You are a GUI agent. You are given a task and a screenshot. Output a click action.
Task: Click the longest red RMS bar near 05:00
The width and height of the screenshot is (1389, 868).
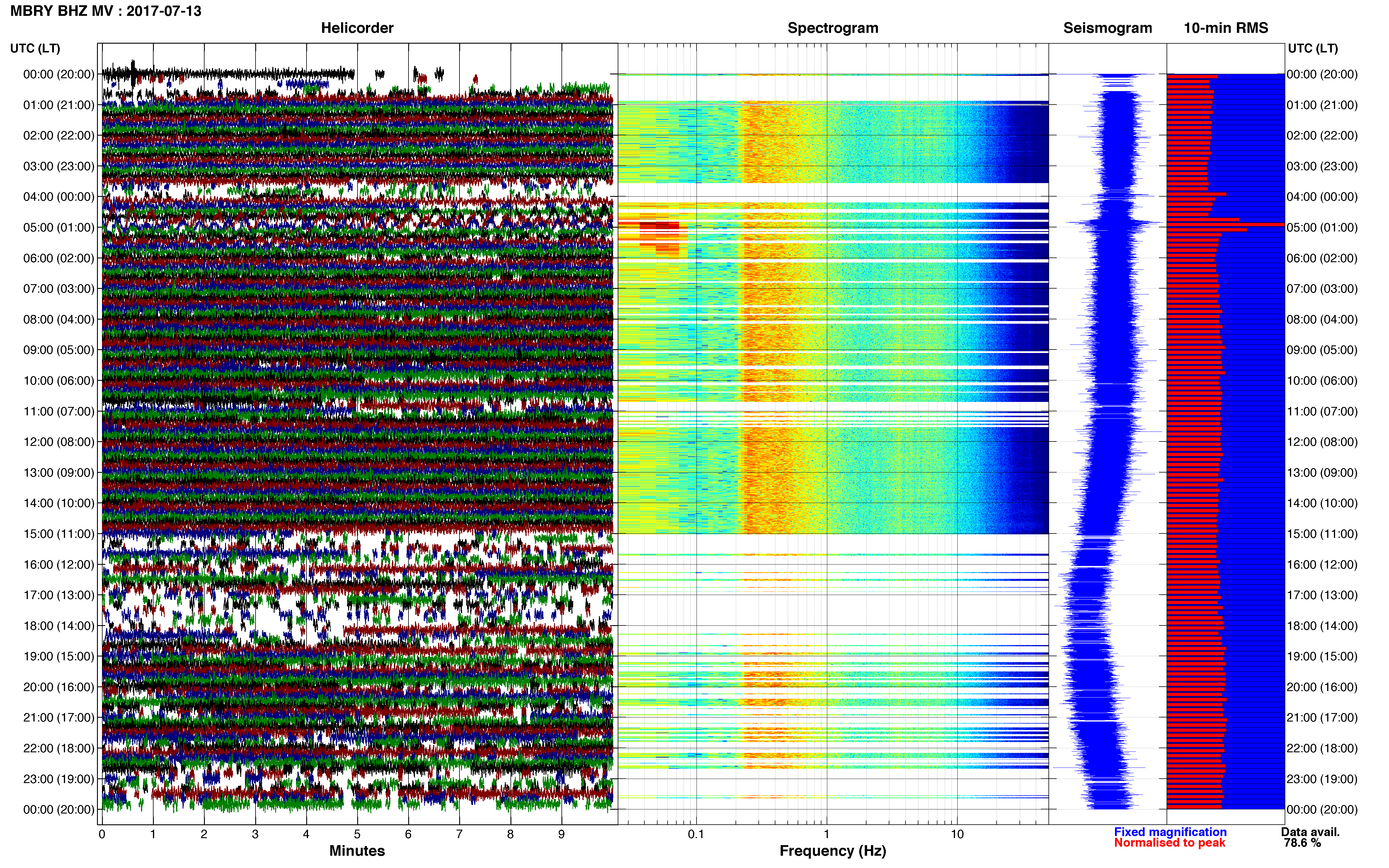click(1225, 224)
